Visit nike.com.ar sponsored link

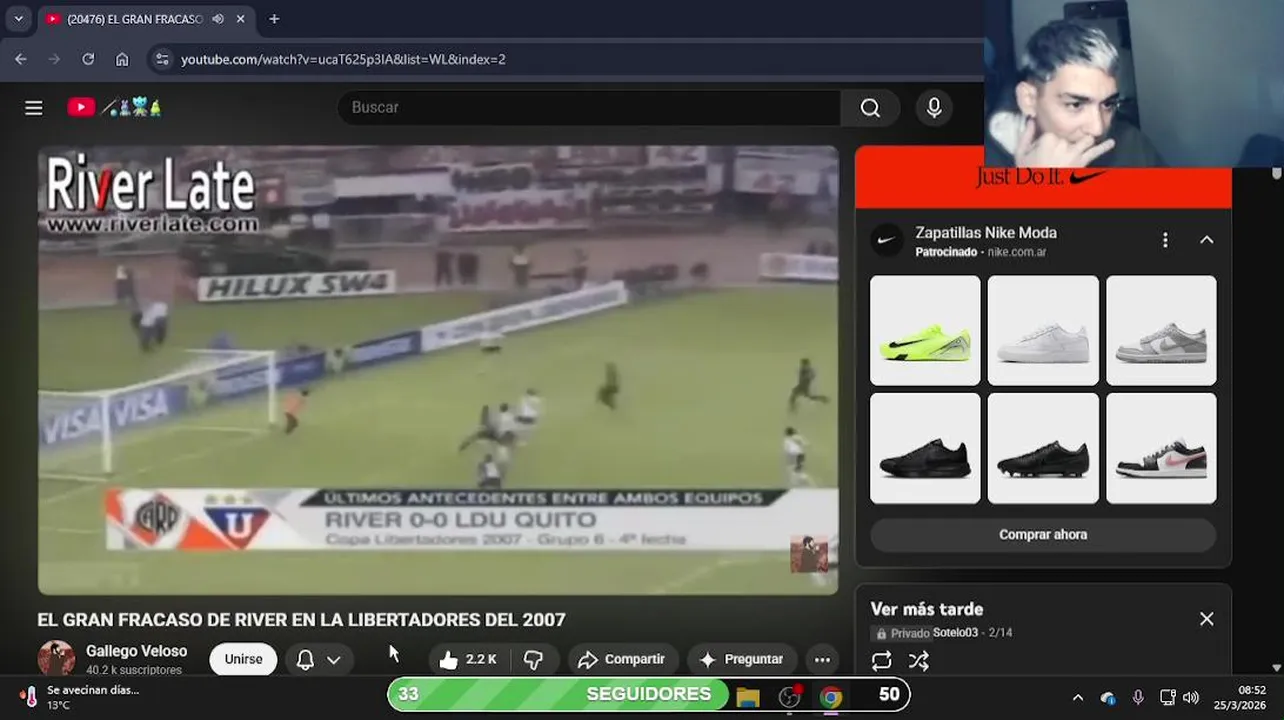pos(1017,253)
